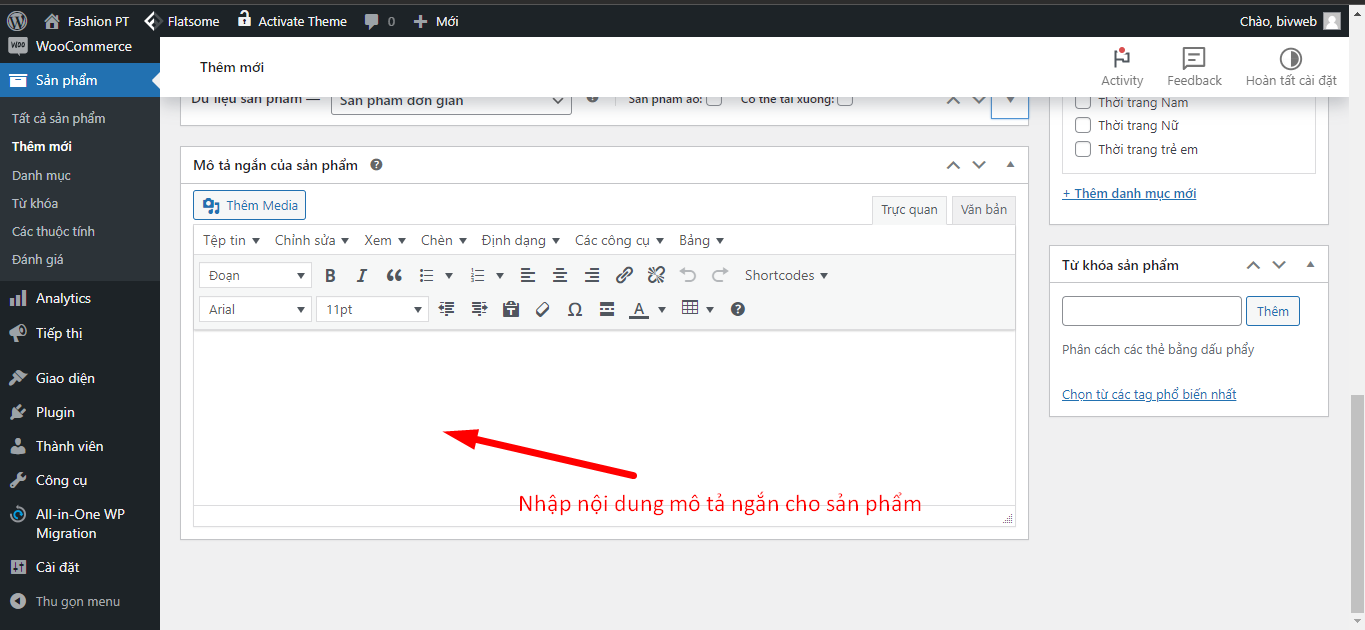Image resolution: width=1365 pixels, height=630 pixels.
Task: Check the Thời trang Nữ category
Action: [1082, 126]
